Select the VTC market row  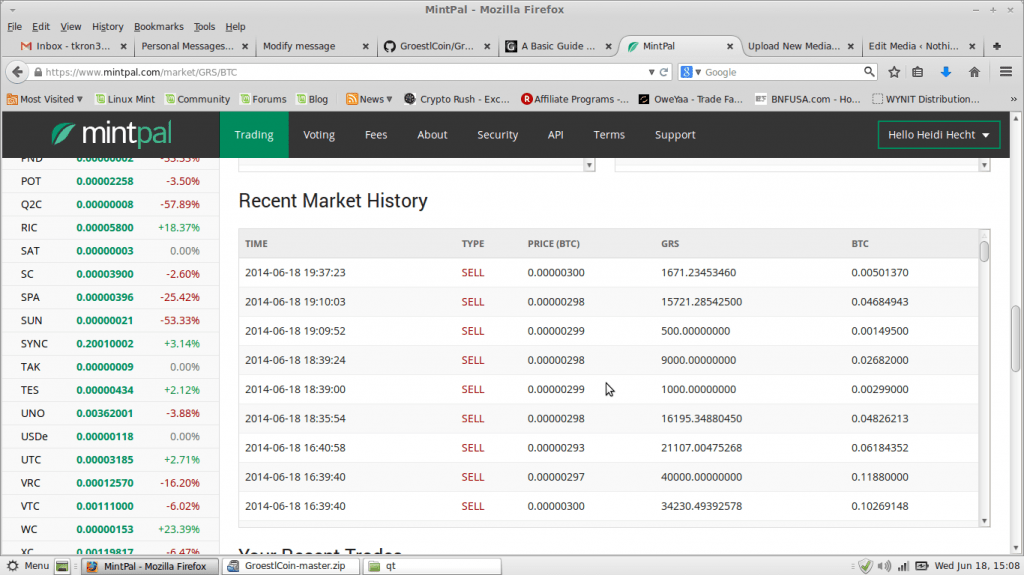coord(110,506)
